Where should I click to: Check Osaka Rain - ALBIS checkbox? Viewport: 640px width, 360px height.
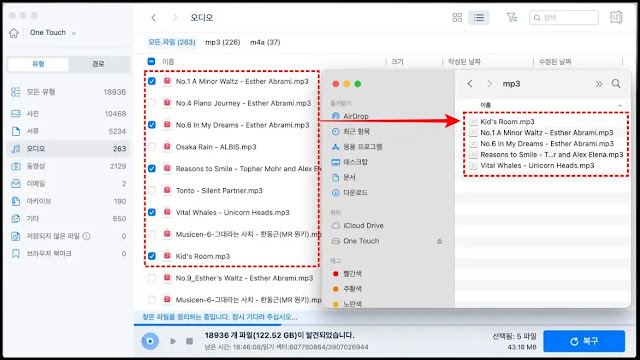click(152, 147)
